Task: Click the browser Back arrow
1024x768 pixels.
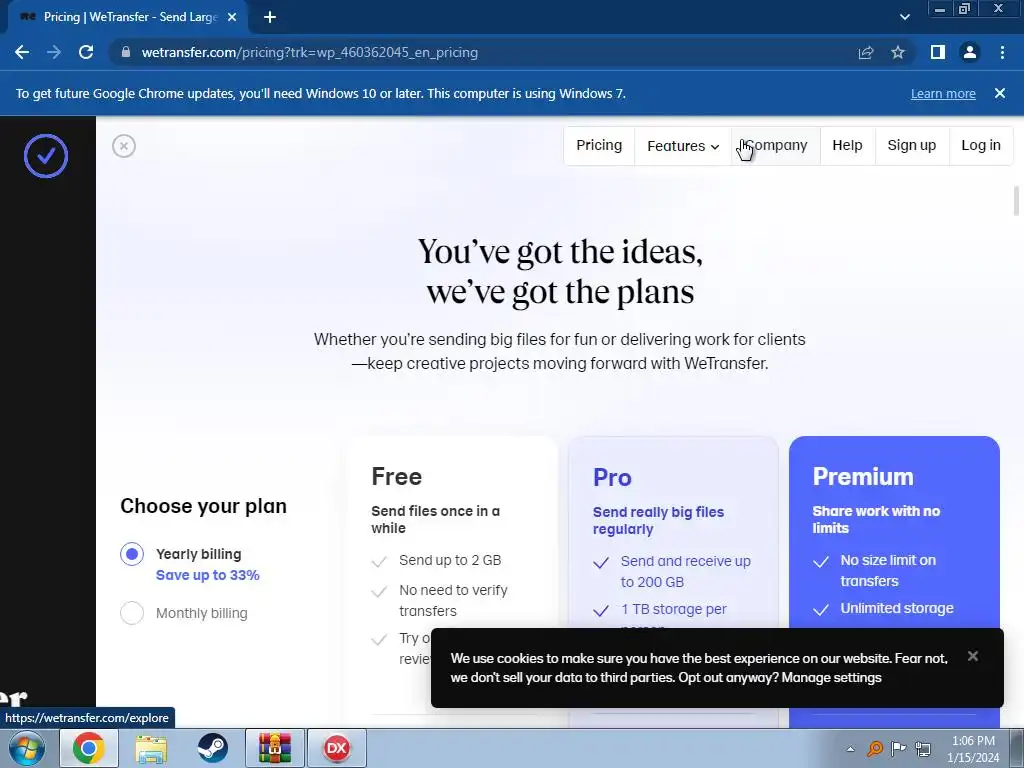Action: tap(22, 52)
